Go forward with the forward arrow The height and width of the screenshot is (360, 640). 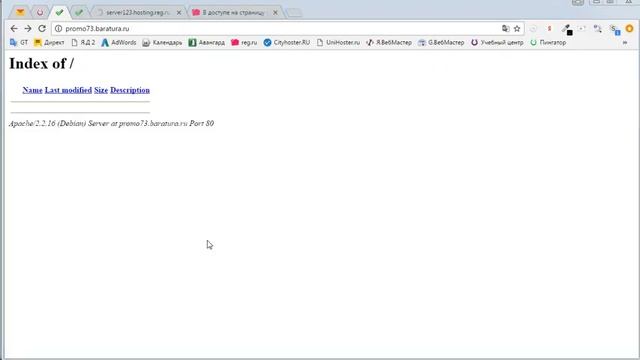[28, 29]
